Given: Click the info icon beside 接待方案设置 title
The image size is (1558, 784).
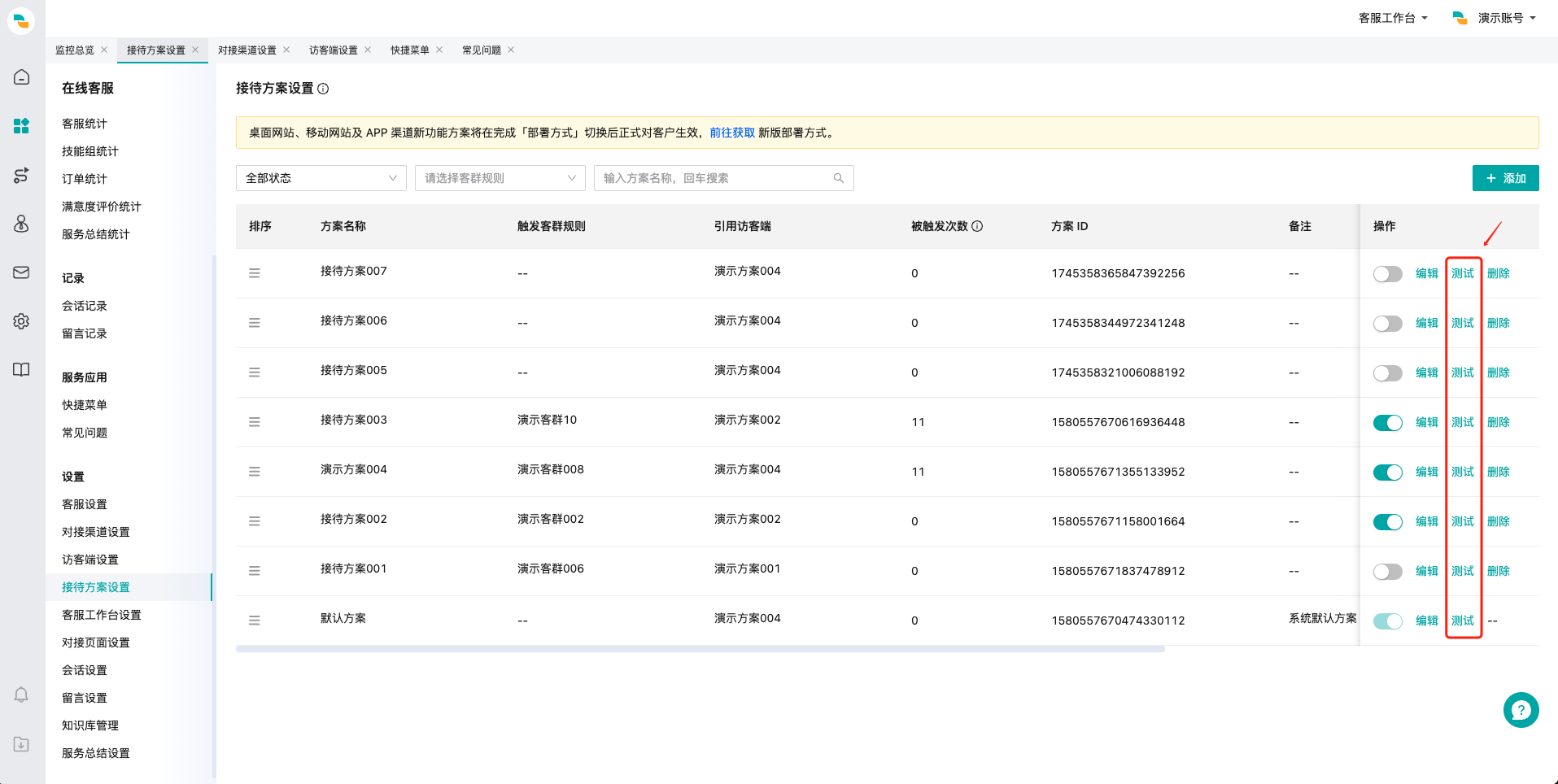Looking at the screenshot, I should [323, 89].
